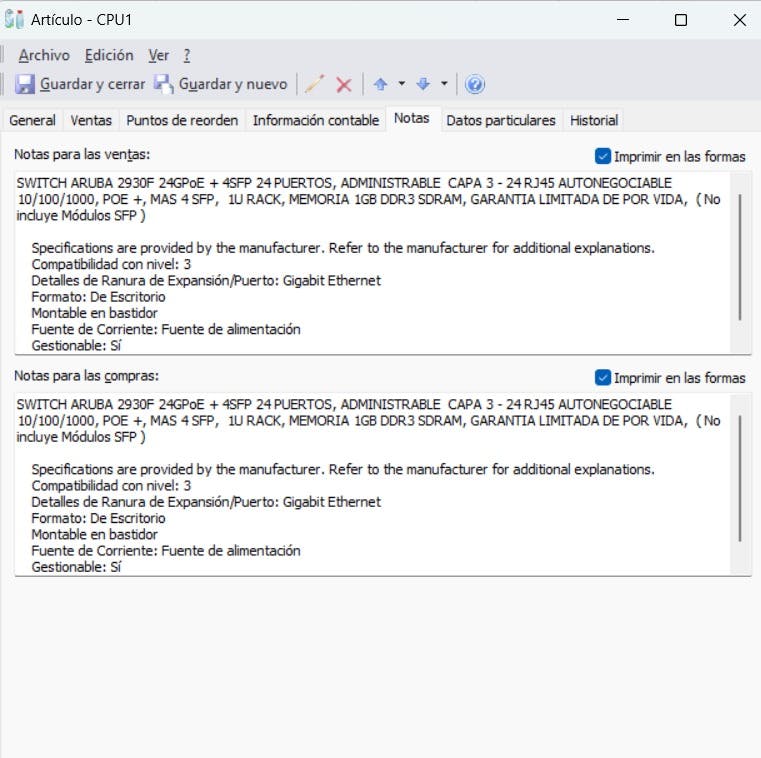Click the Guardar y cerrar button label
The image size is (761, 758).
pyautogui.click(x=92, y=84)
